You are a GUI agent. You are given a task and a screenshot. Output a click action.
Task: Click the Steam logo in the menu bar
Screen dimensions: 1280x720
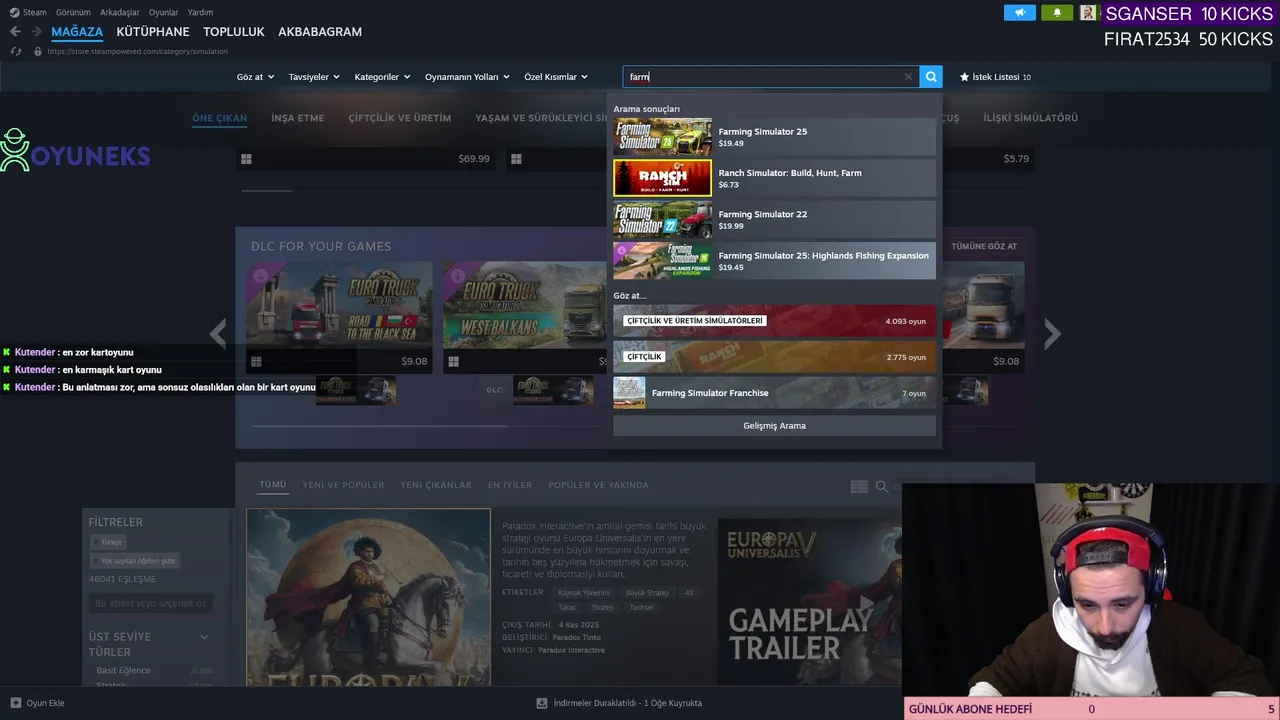[14, 13]
